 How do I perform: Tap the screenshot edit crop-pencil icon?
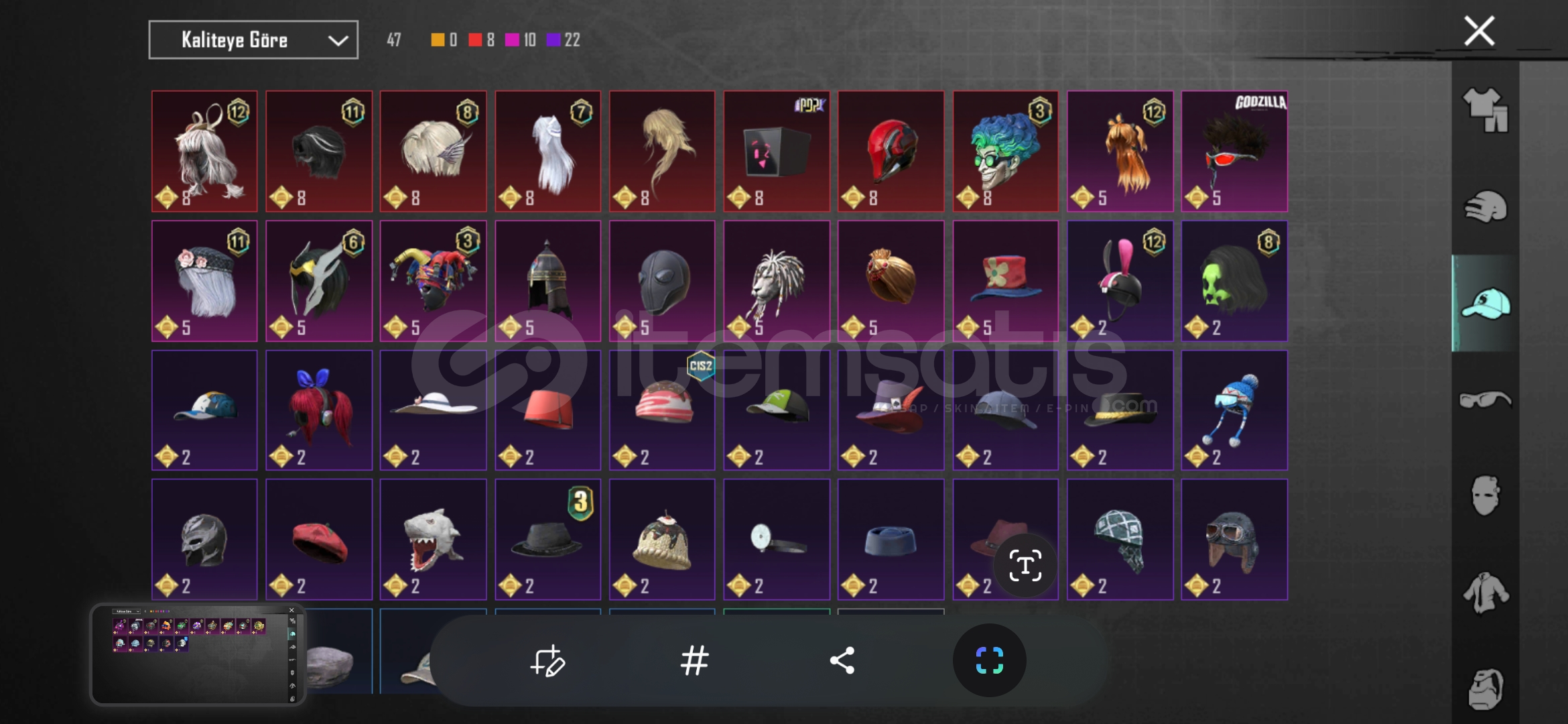click(x=547, y=661)
